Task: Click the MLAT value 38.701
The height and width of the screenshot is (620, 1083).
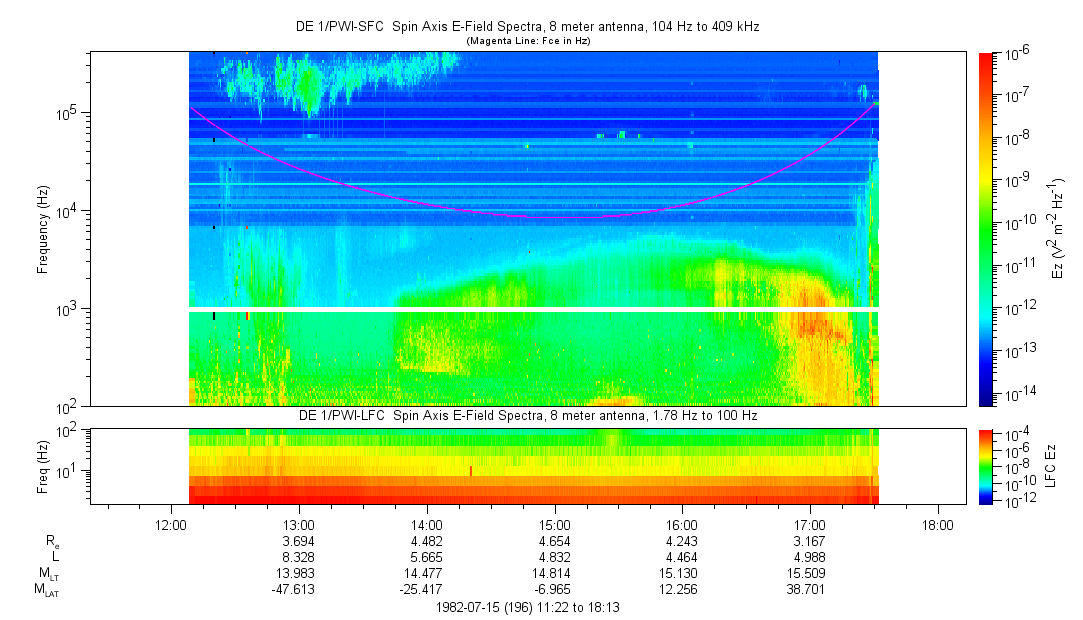Action: (810, 591)
